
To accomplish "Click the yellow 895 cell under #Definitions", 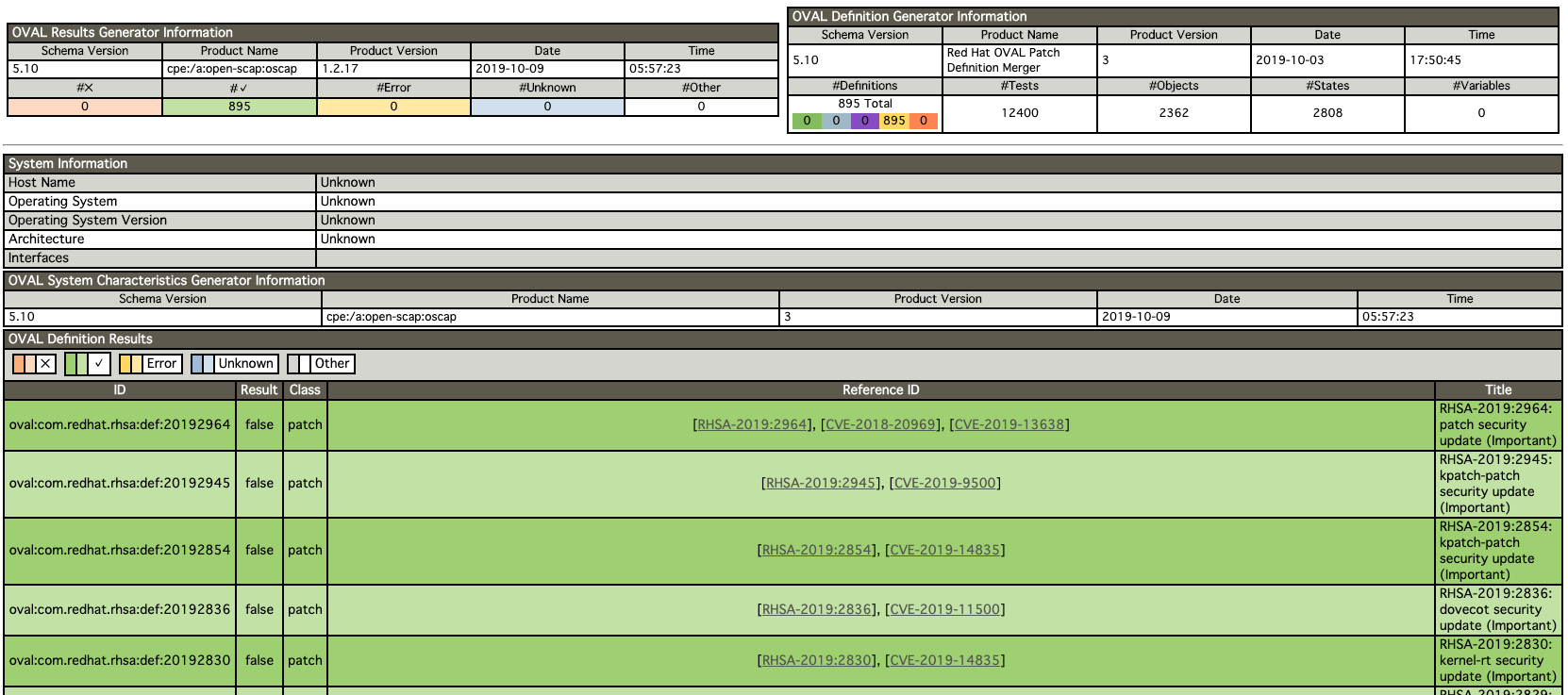I will click(894, 121).
